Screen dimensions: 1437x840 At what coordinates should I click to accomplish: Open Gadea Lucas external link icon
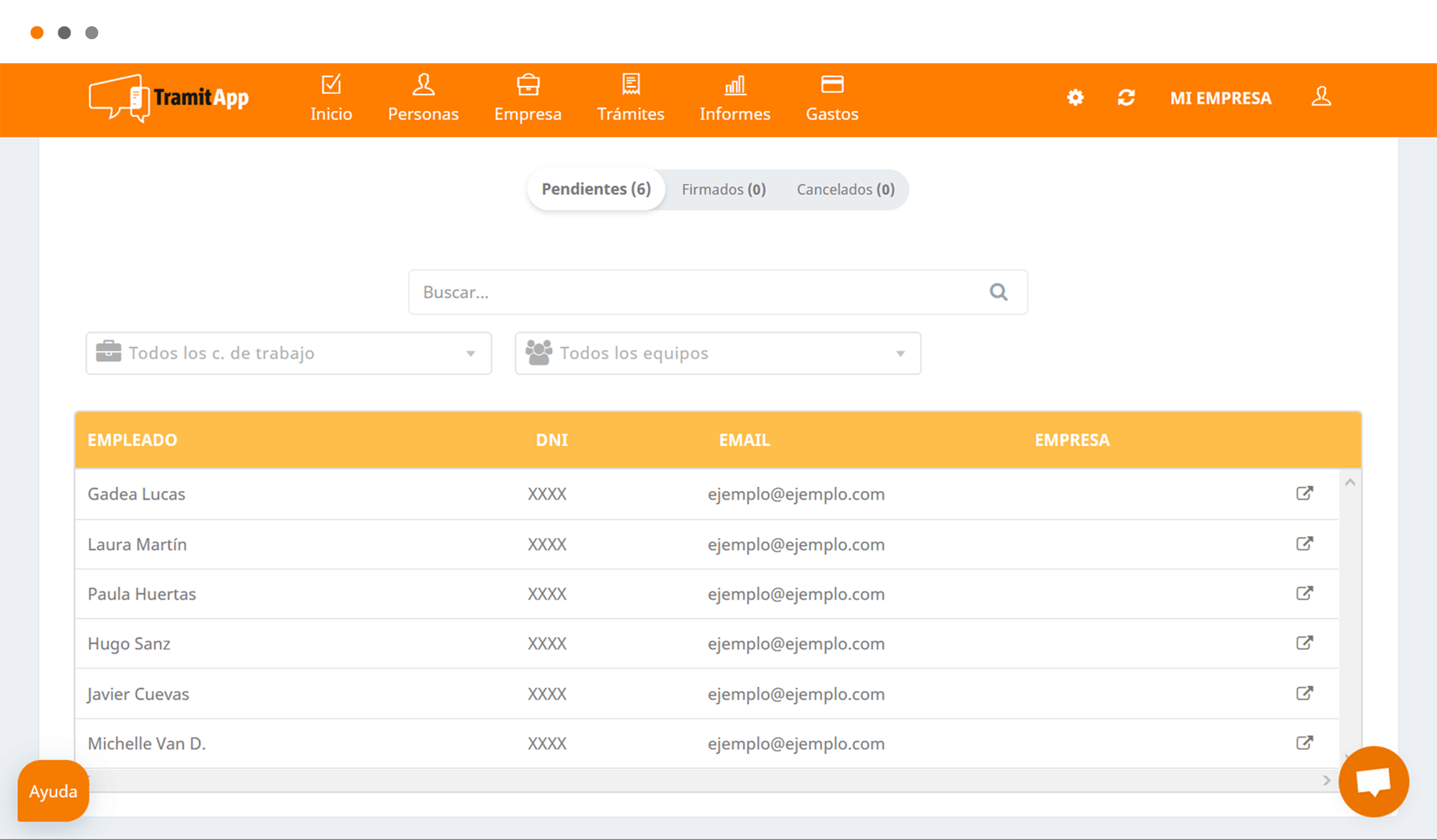pos(1304,493)
